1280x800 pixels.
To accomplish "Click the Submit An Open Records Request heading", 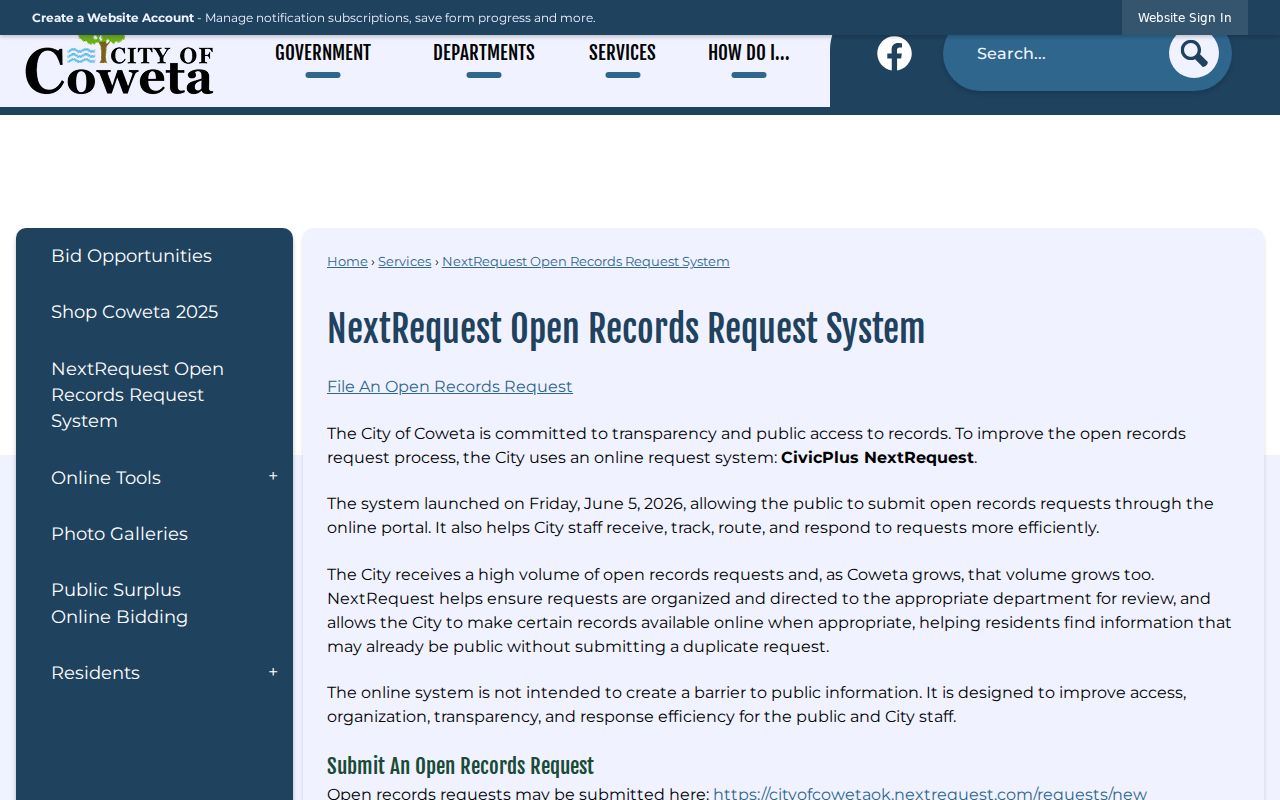I will point(460,766).
